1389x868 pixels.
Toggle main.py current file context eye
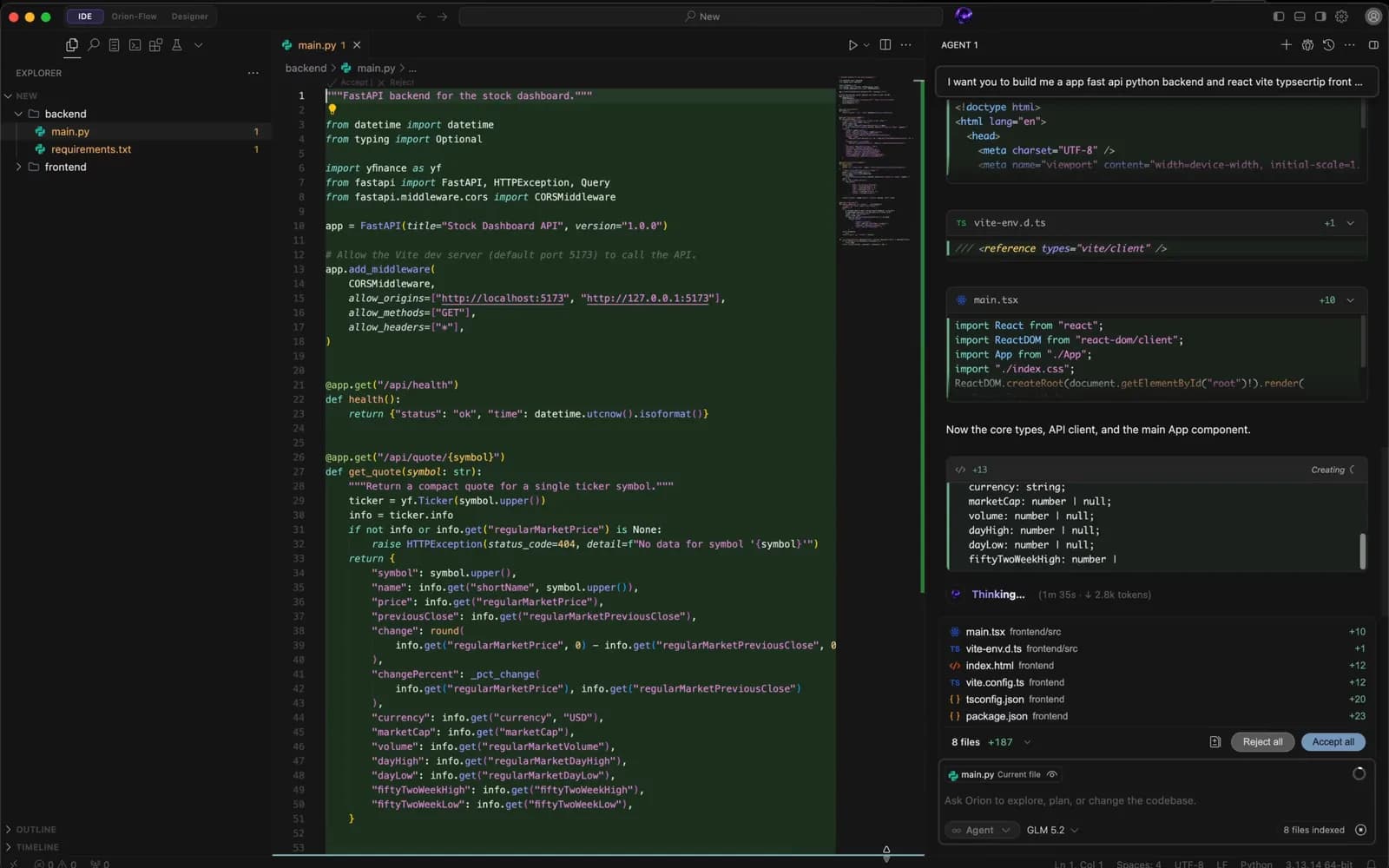pos(1052,774)
